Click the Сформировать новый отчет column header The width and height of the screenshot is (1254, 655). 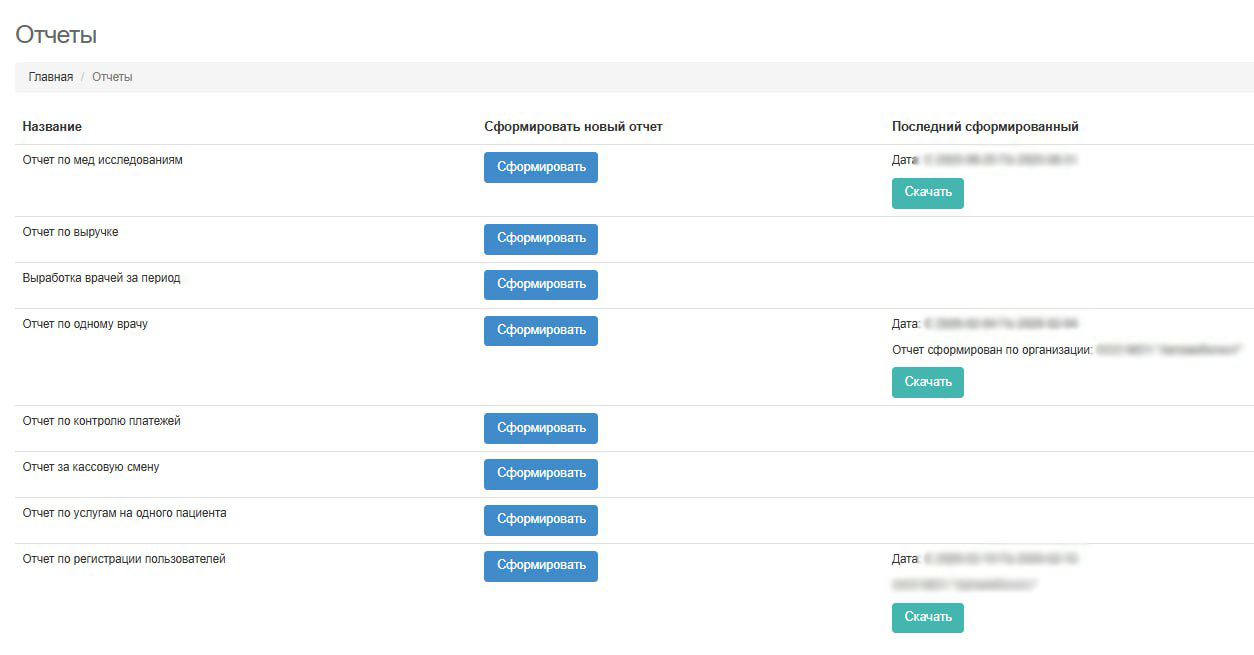coord(573,127)
